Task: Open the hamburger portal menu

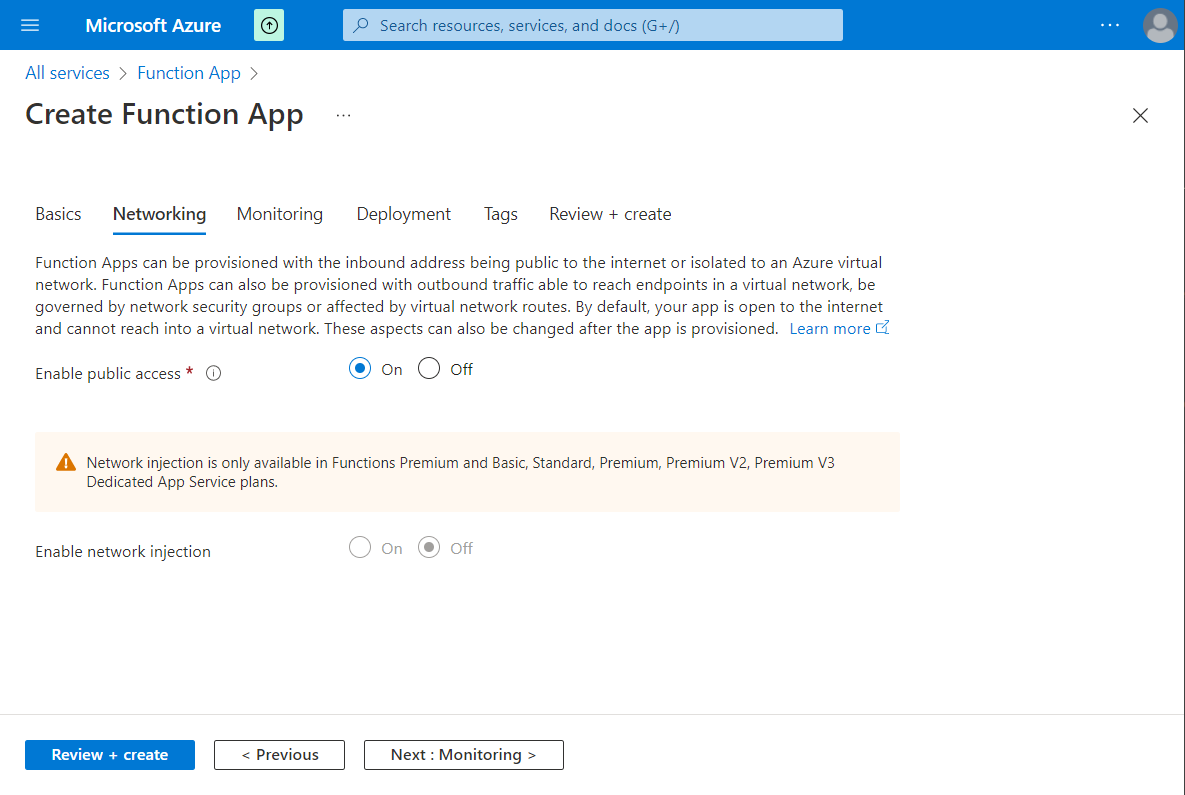Action: pos(30,25)
